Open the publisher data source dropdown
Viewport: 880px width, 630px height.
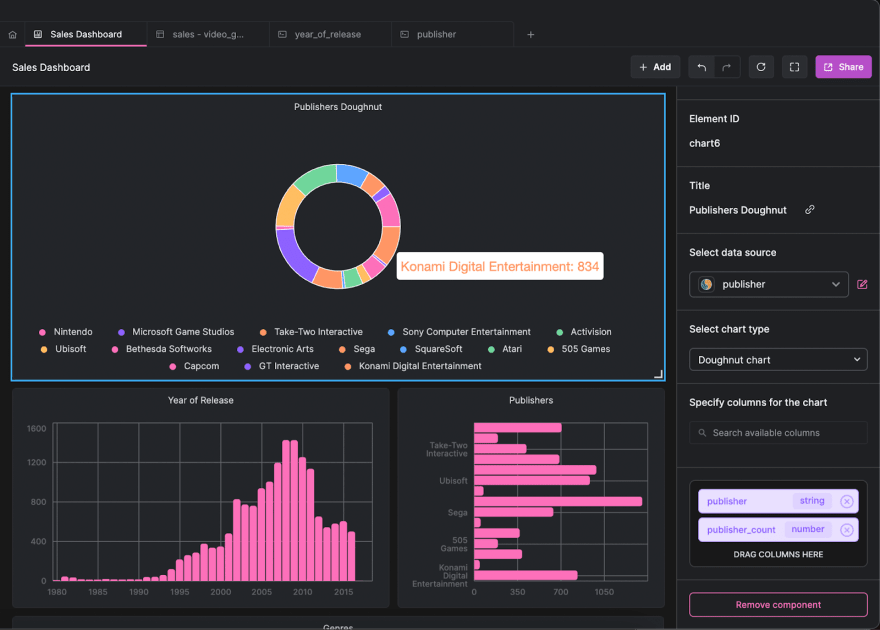point(768,284)
